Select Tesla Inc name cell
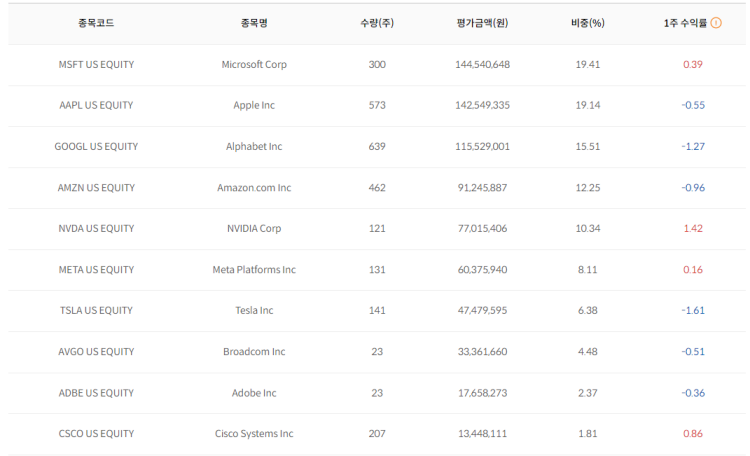750x456 pixels. tap(254, 311)
